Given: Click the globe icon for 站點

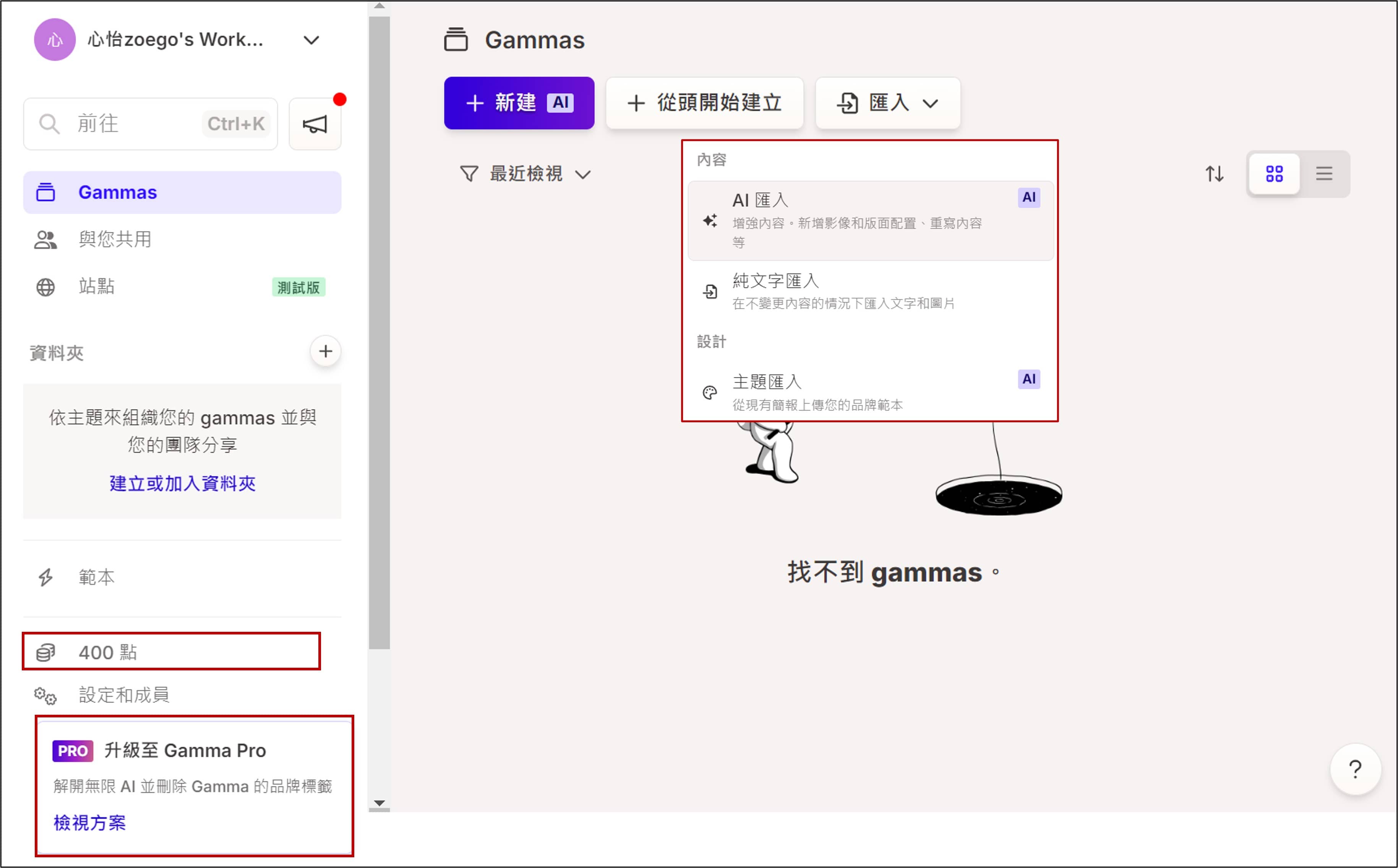Looking at the screenshot, I should (45, 286).
